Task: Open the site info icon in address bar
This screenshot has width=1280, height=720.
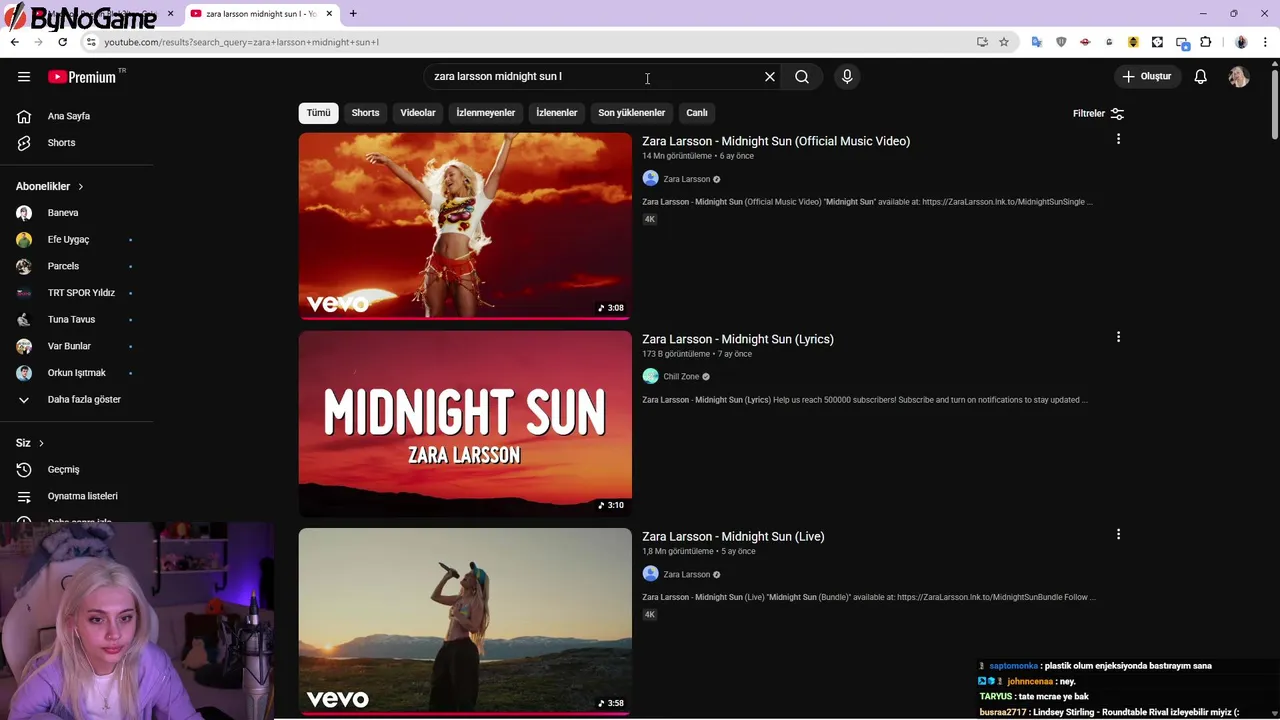Action: pos(91,42)
